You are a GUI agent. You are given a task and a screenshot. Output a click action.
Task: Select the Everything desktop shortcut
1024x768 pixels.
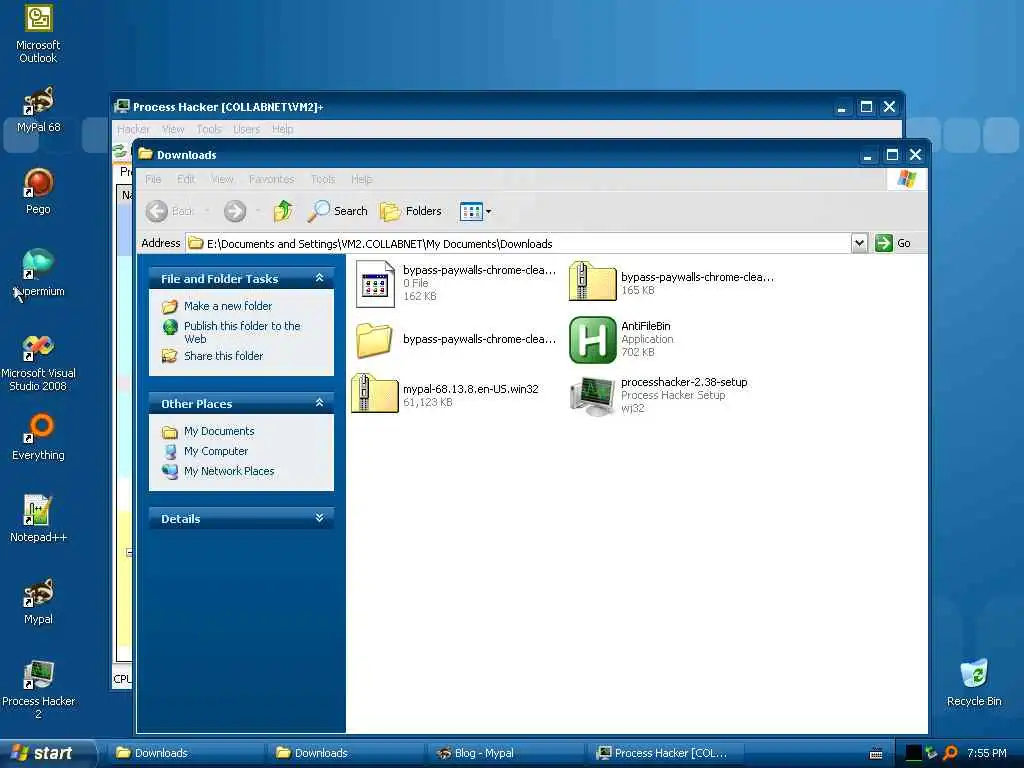pos(38,437)
